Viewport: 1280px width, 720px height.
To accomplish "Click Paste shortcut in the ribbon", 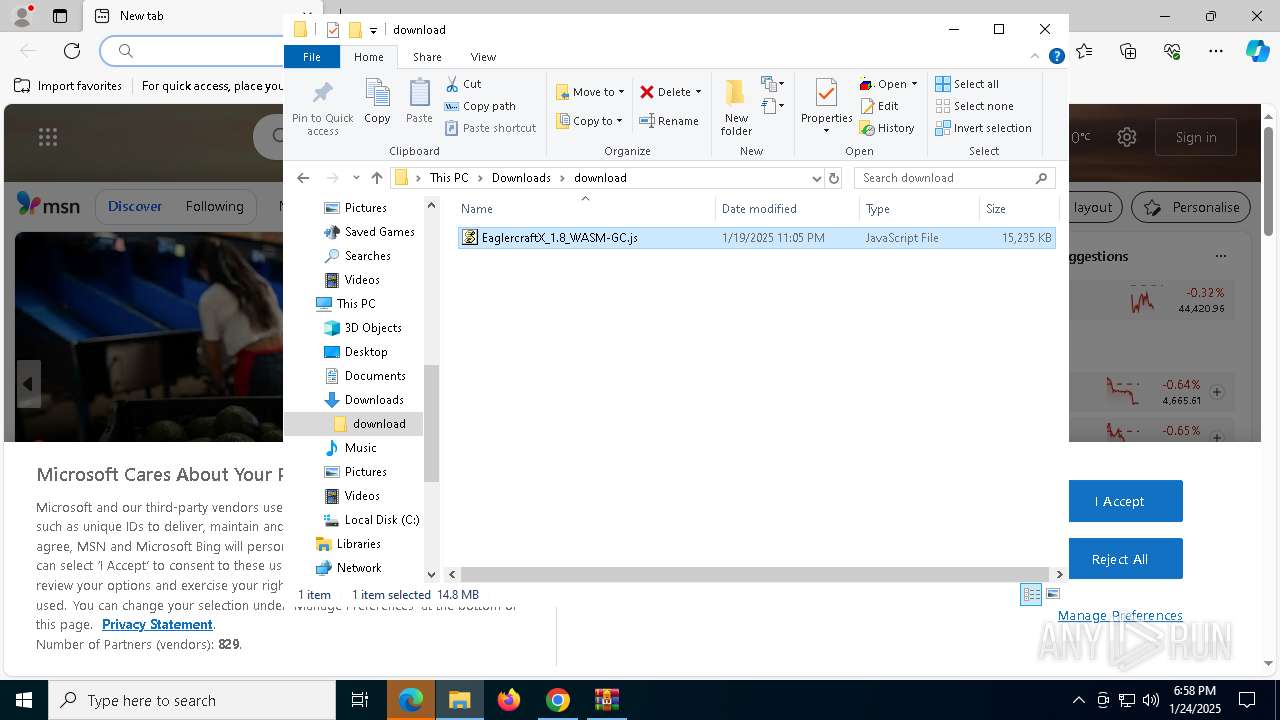I will tap(490, 128).
